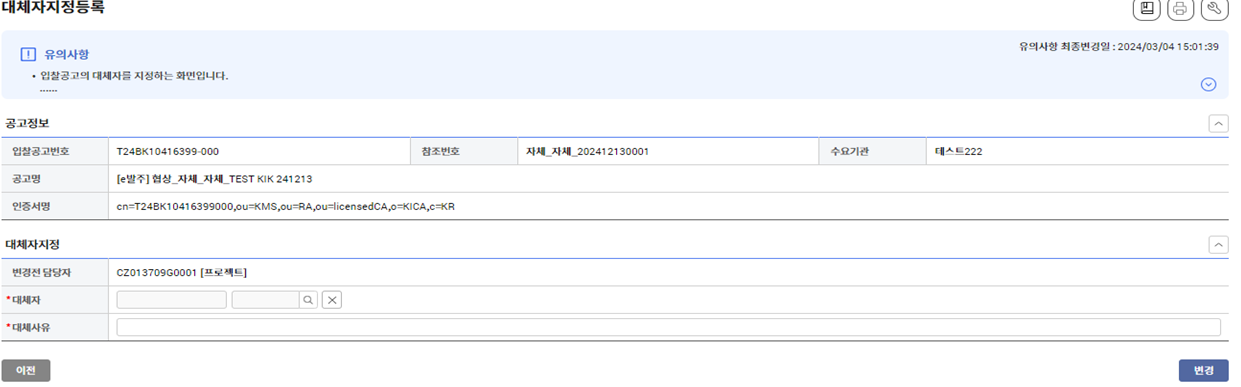The image size is (1241, 387).
Task: Click the notice text 입찰공고의 대체자를 지정하는 화면입니다
Action: [135, 76]
